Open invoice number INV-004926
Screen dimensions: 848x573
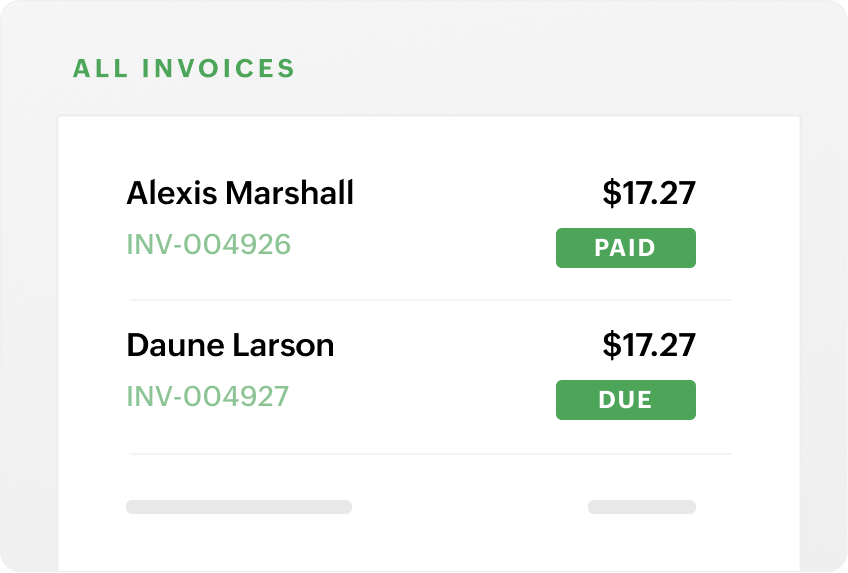tap(208, 244)
